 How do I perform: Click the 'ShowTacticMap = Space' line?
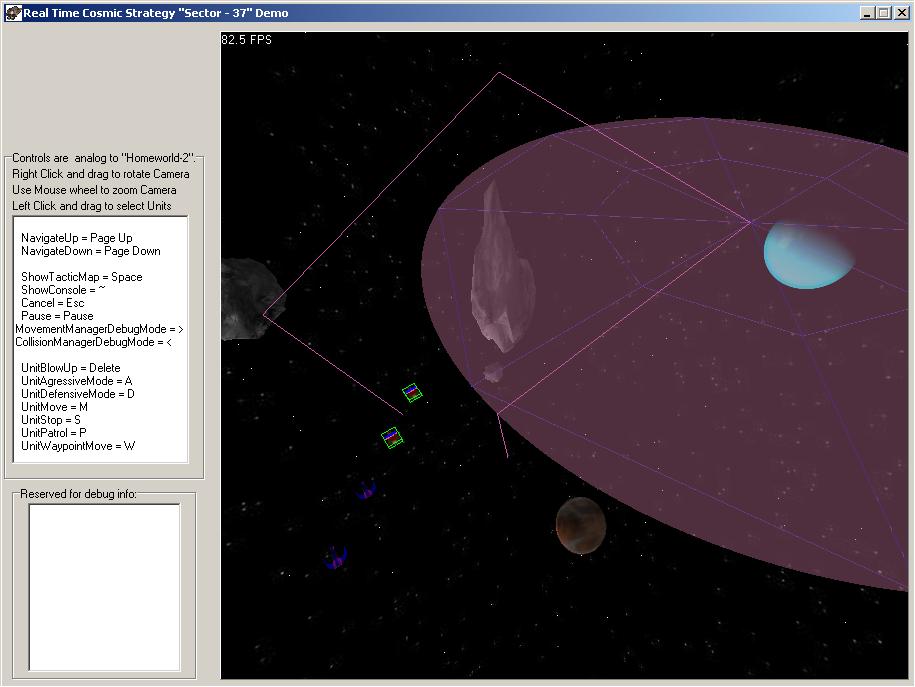(82, 277)
